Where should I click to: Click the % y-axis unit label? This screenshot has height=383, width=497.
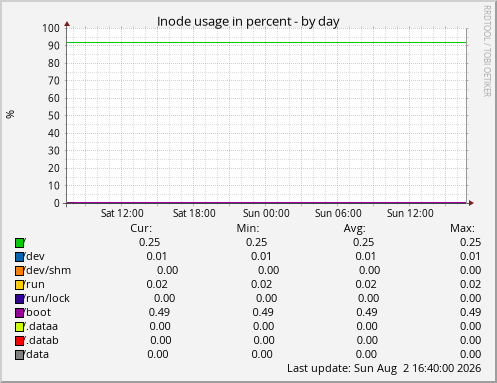pos(10,114)
